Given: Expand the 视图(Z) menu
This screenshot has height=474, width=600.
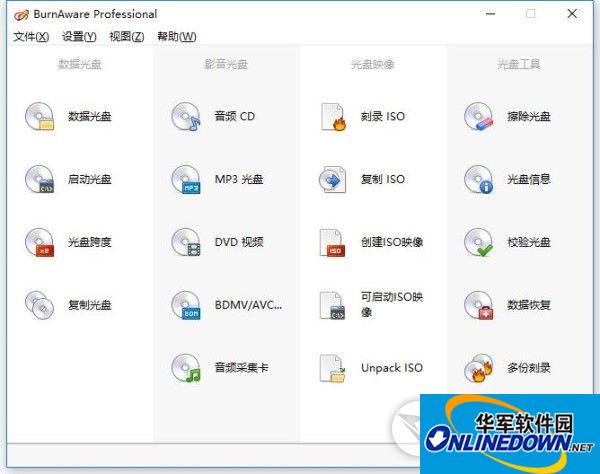Looking at the screenshot, I should click(127, 37).
